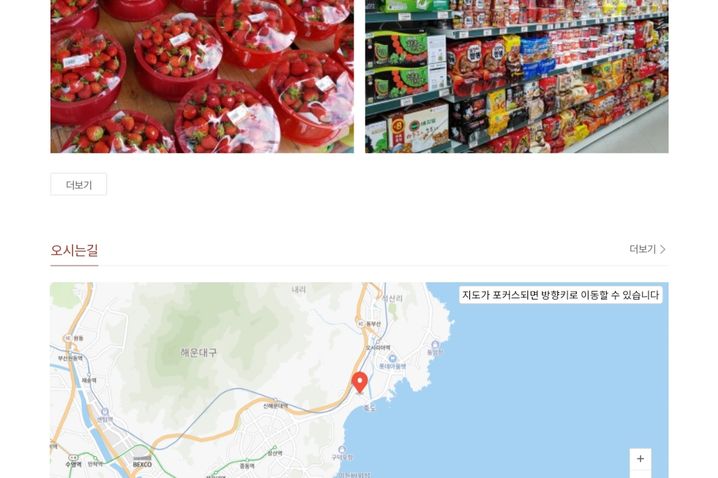Expand photos with the left 더보기 button
The image size is (718, 478).
tap(78, 185)
